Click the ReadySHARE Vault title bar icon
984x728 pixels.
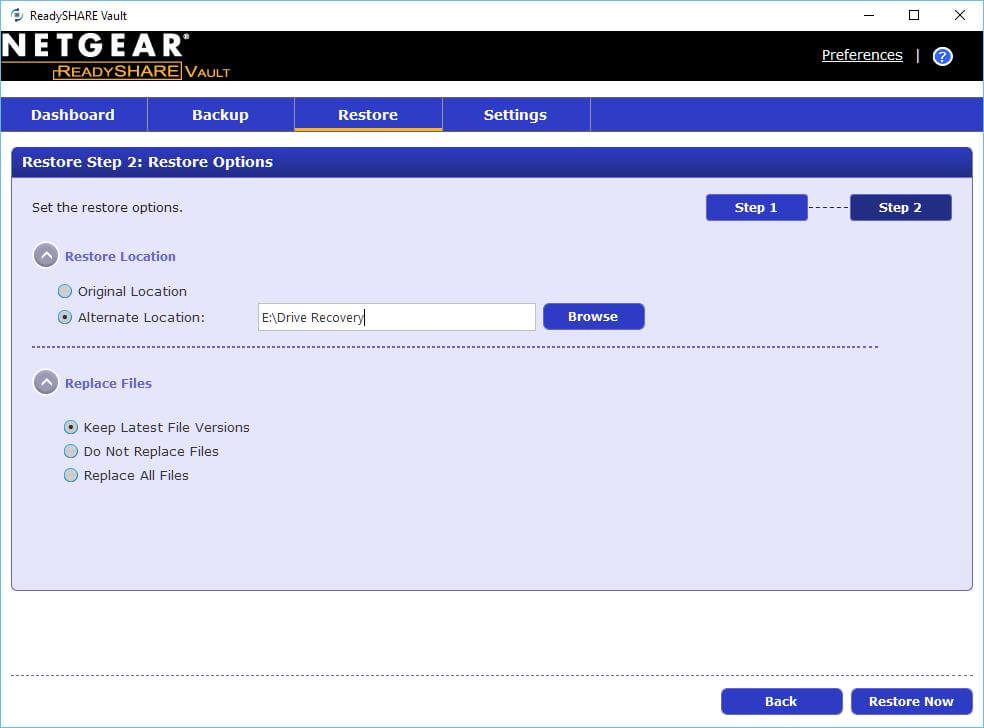tap(16, 15)
